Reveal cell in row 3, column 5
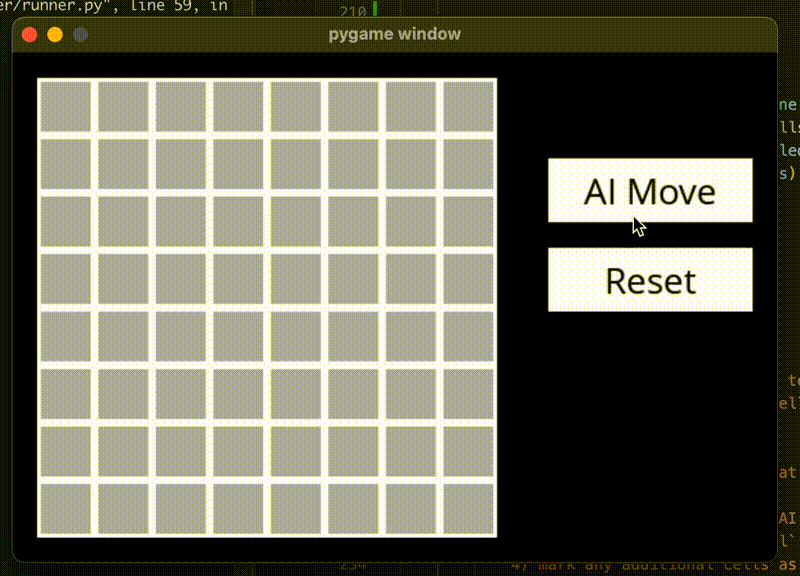Image resolution: width=800 pixels, height=576 pixels. [296, 221]
